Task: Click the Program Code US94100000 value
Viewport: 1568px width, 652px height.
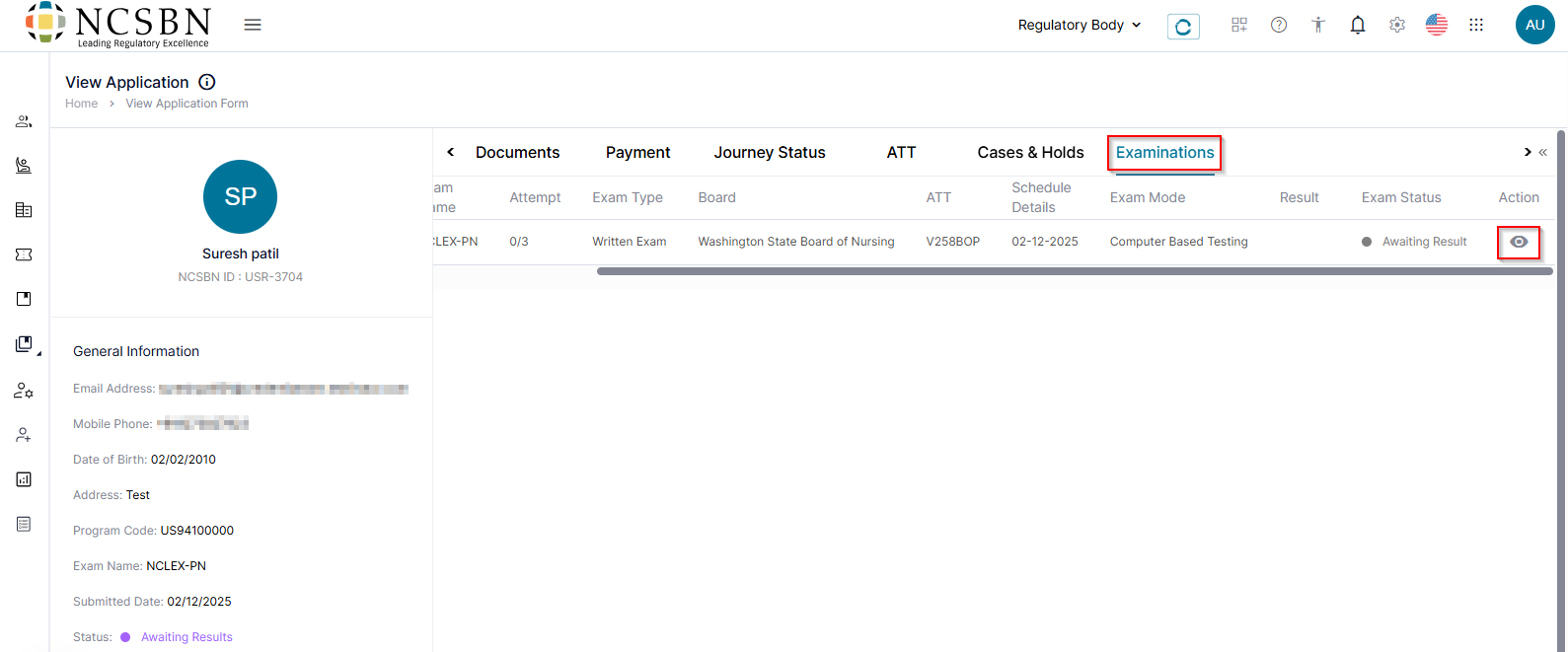Action: point(197,531)
